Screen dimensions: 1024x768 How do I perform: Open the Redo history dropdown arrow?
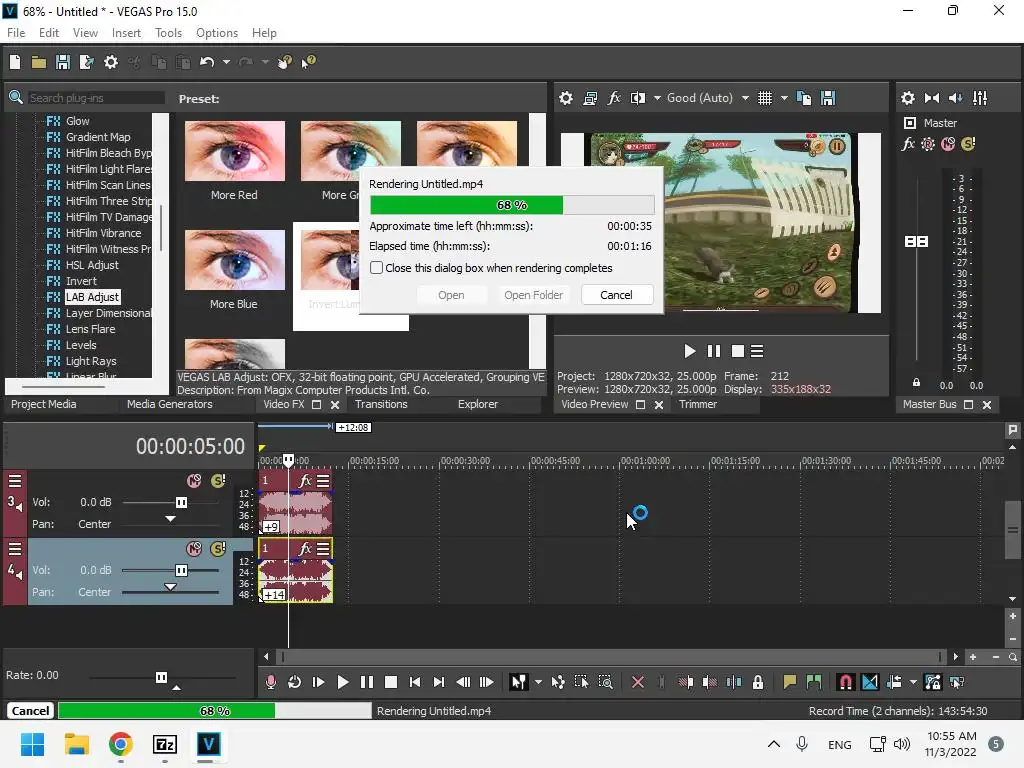point(264,62)
